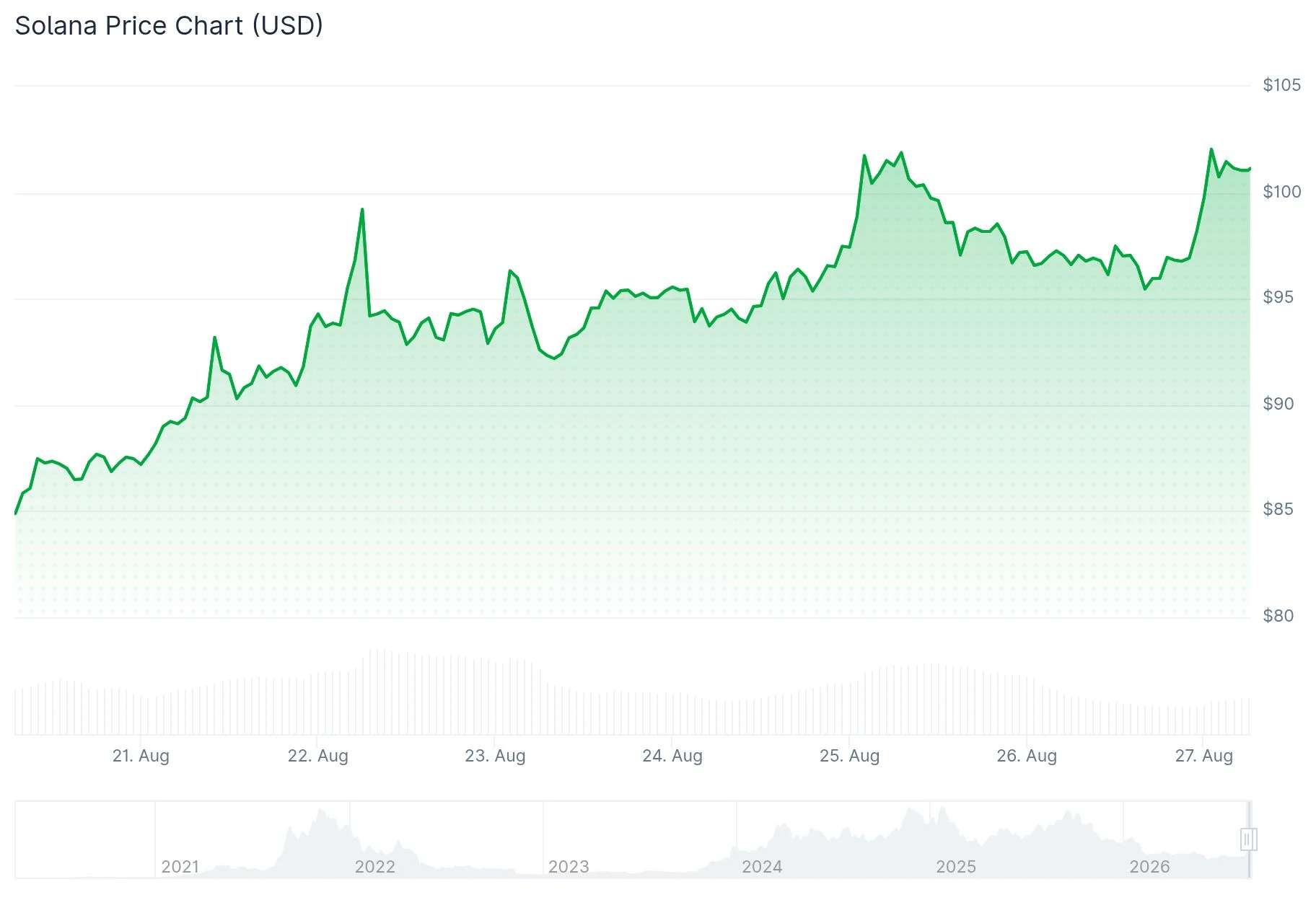
Task: Click the $100 price axis label
Action: pyautogui.click(x=1282, y=192)
